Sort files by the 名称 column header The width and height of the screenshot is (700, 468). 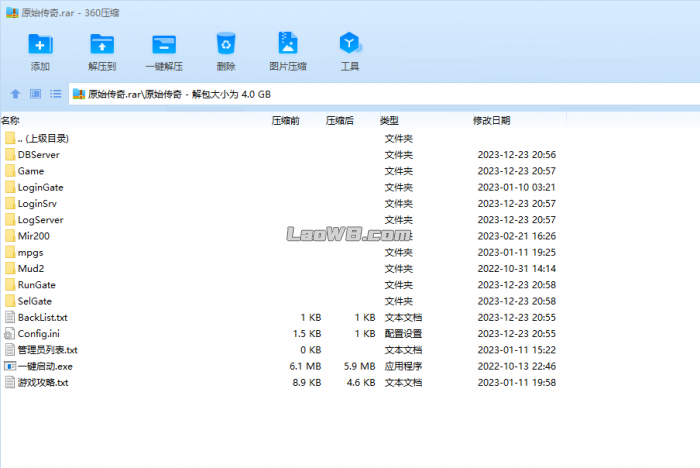pyautogui.click(x=11, y=120)
